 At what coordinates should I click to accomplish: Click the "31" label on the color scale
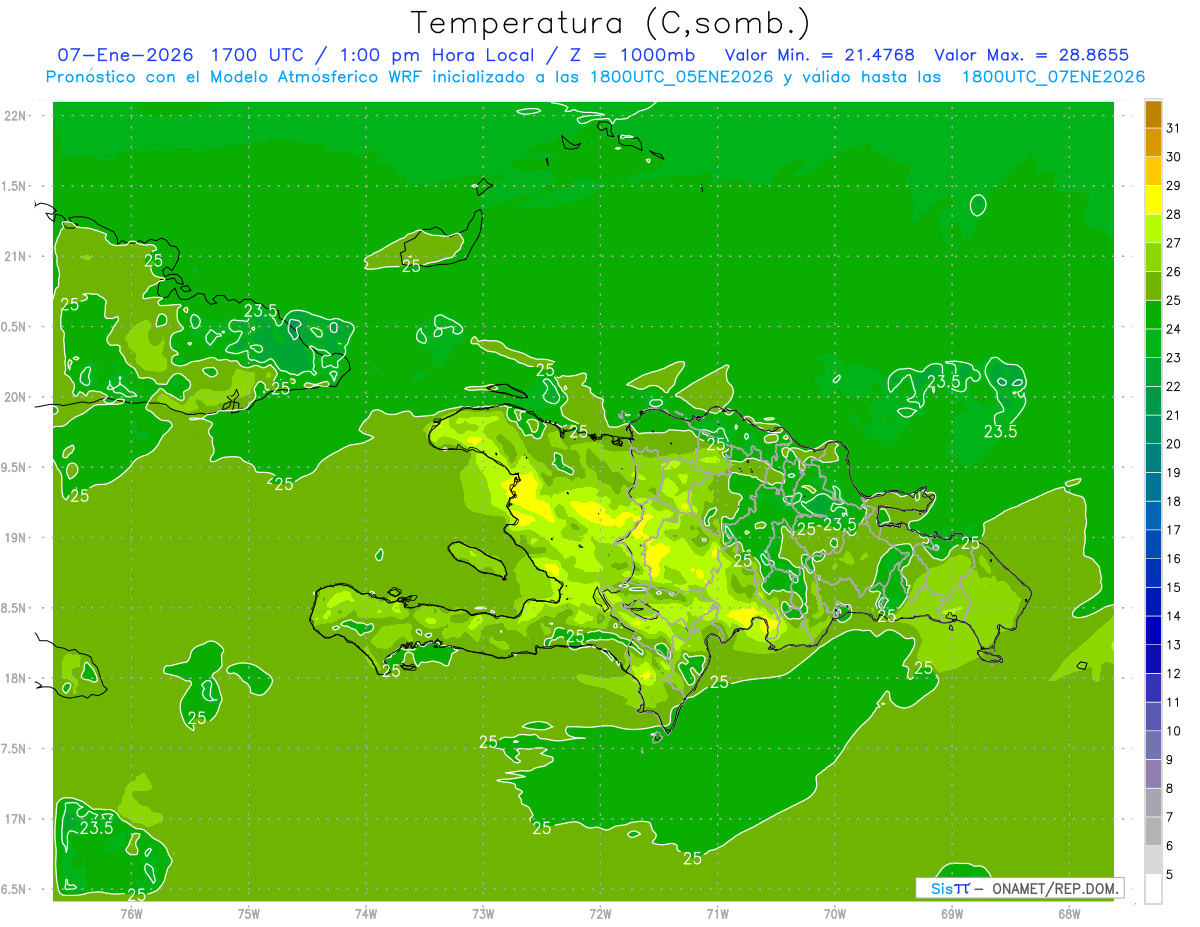(x=1173, y=128)
